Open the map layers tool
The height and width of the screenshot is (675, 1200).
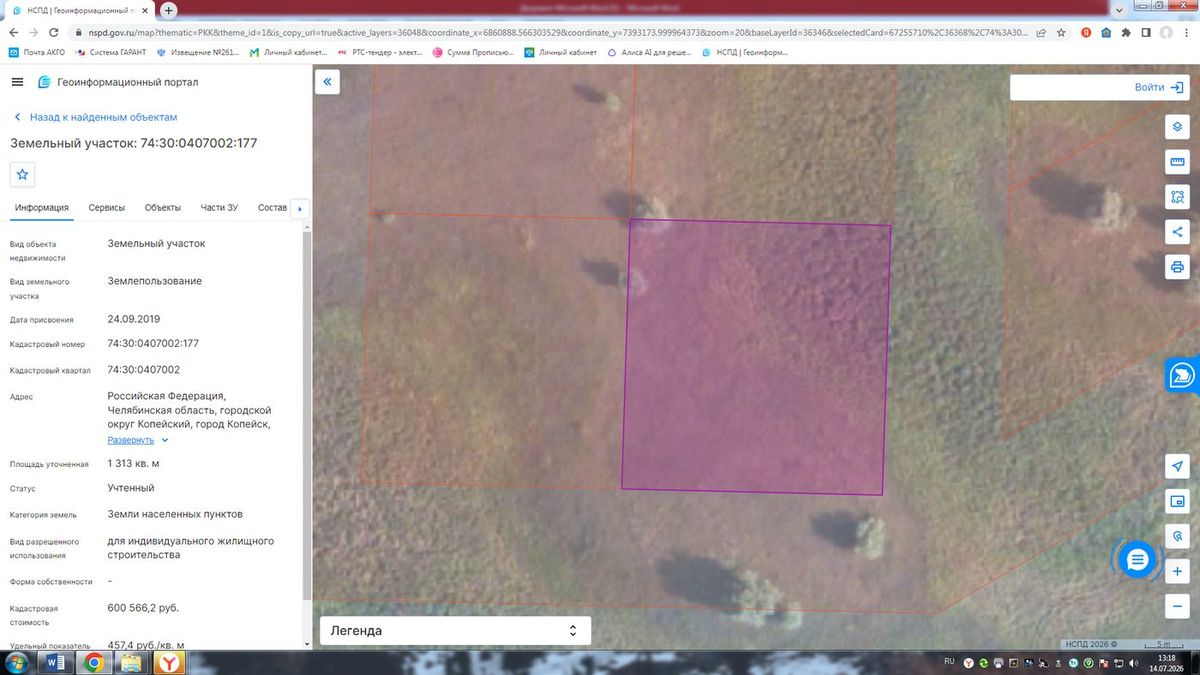(x=1177, y=127)
